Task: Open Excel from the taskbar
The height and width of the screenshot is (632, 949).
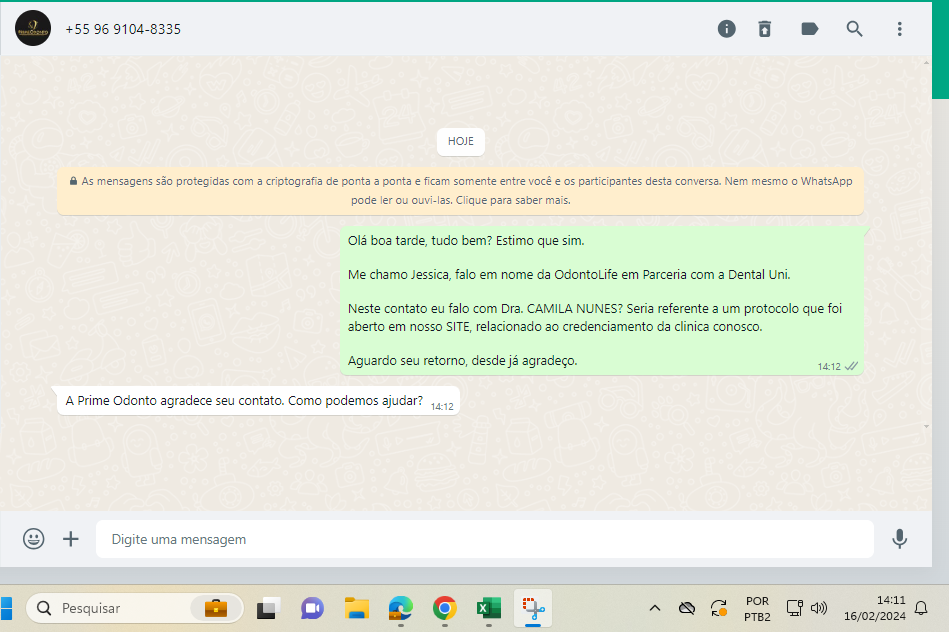Action: pyautogui.click(x=489, y=608)
